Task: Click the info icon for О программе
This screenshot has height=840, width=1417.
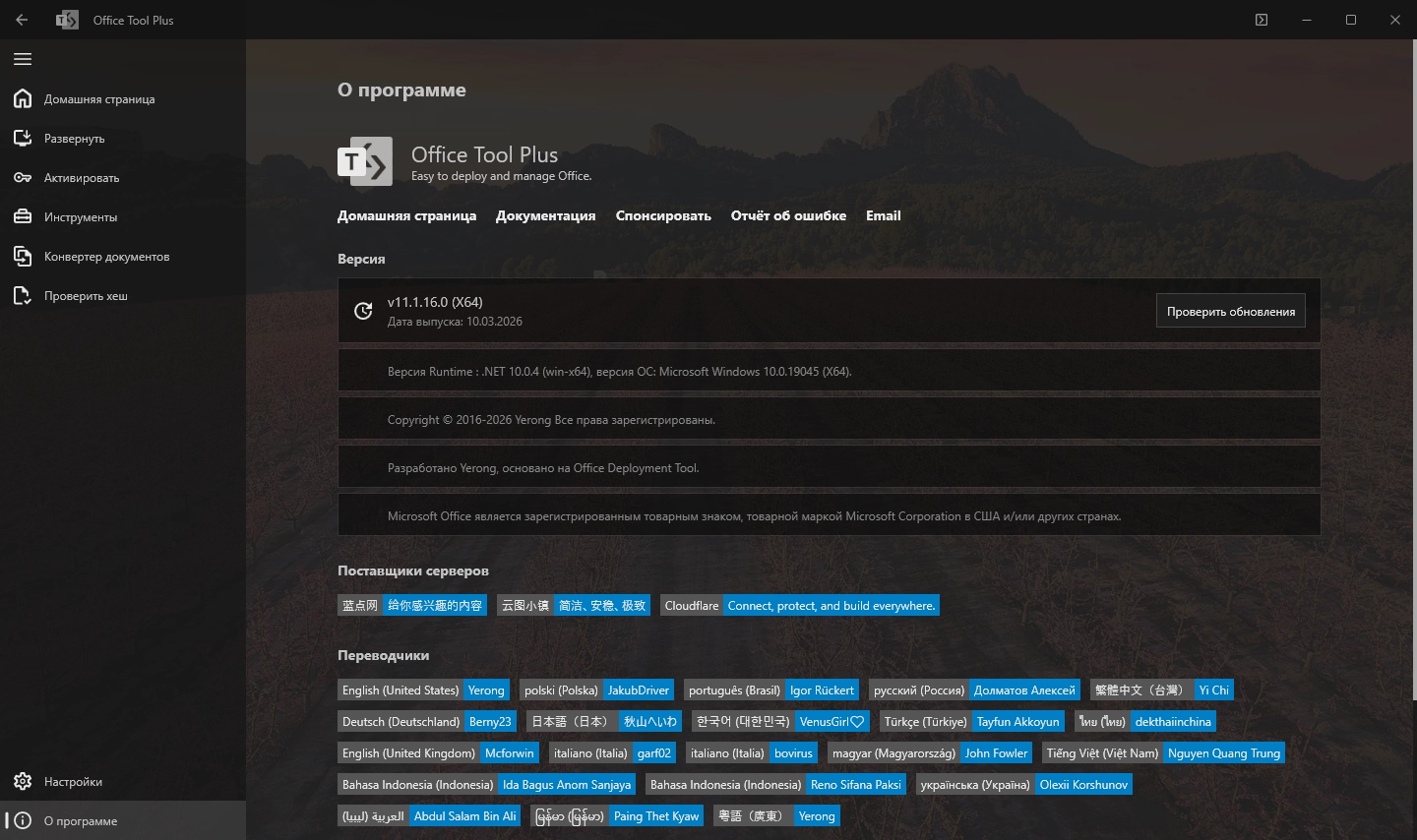Action: pyautogui.click(x=23, y=820)
